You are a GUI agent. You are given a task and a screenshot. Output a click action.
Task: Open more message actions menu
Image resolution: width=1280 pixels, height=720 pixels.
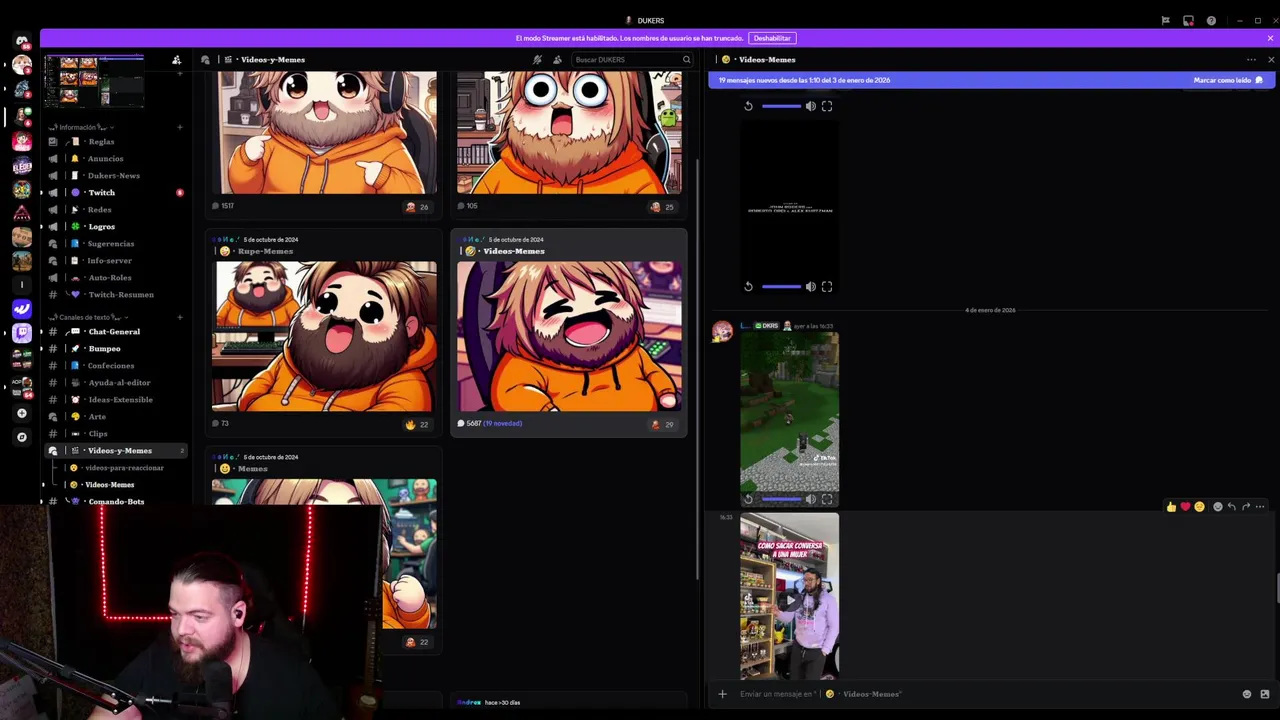point(1260,507)
